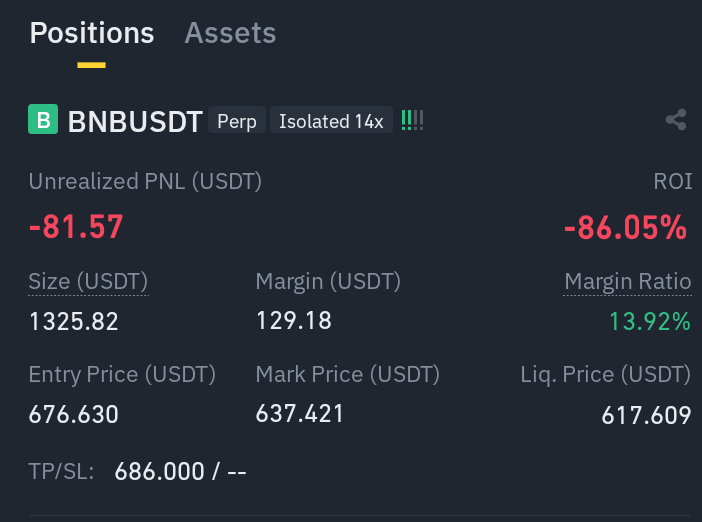Click the ADL indicator bars
The width and height of the screenshot is (702, 522).
point(412,120)
